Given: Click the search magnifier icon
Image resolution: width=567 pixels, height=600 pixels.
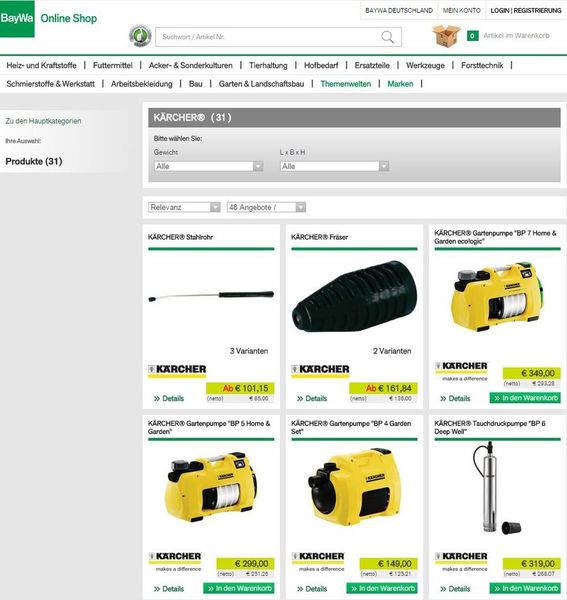Looking at the screenshot, I should point(387,37).
